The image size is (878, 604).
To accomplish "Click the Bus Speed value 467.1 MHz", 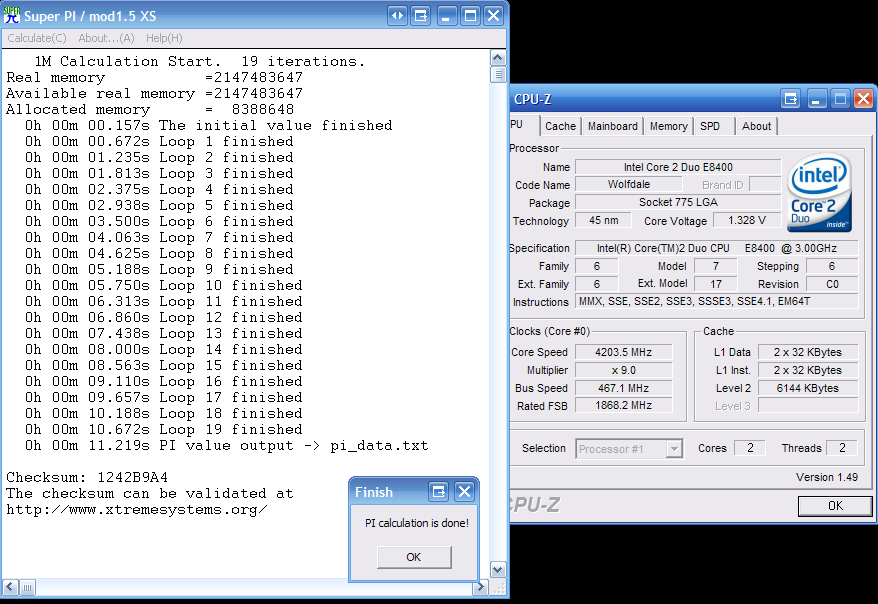I will [623, 388].
